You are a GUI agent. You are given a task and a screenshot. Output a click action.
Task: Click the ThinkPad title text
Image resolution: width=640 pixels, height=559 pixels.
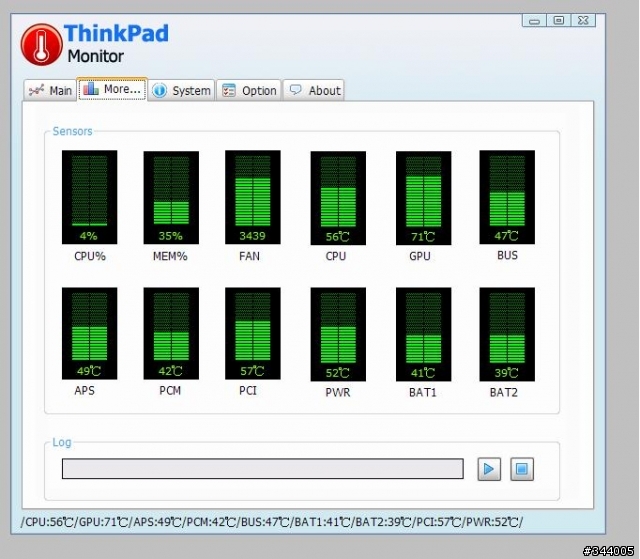coord(116,33)
